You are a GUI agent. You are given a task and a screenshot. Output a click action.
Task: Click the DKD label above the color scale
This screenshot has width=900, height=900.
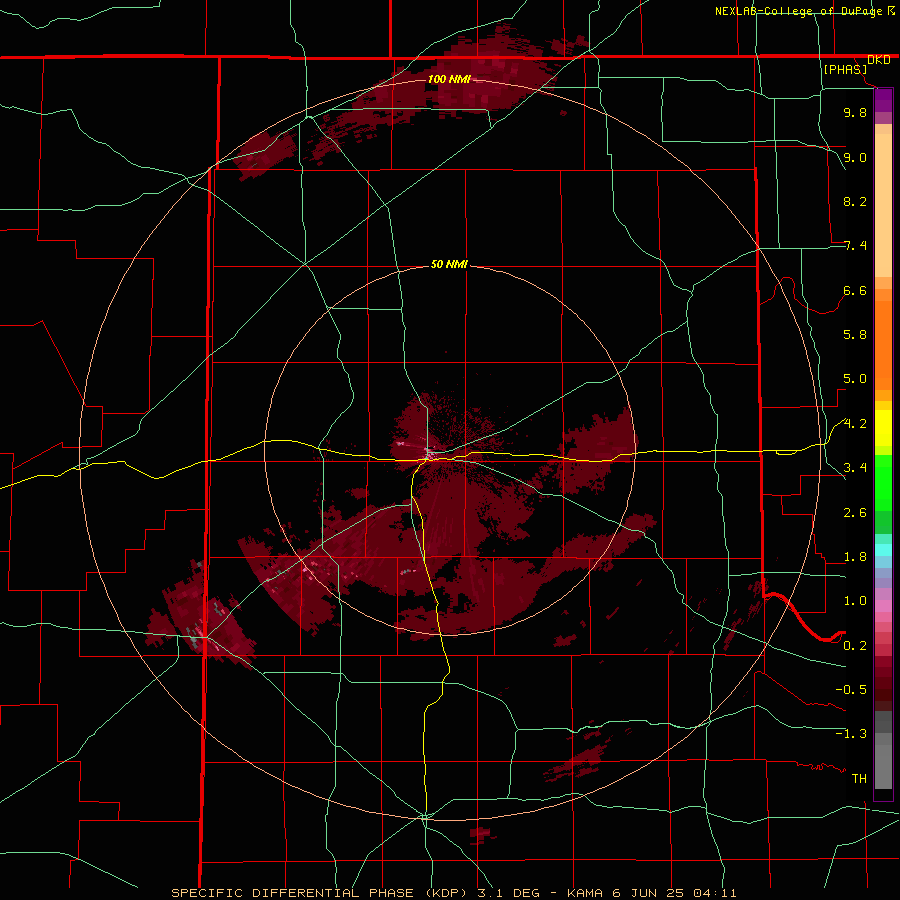879,60
